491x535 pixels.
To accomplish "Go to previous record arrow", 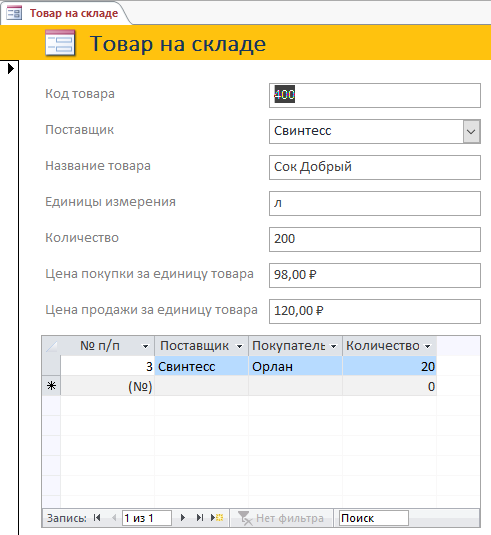I will [114, 518].
